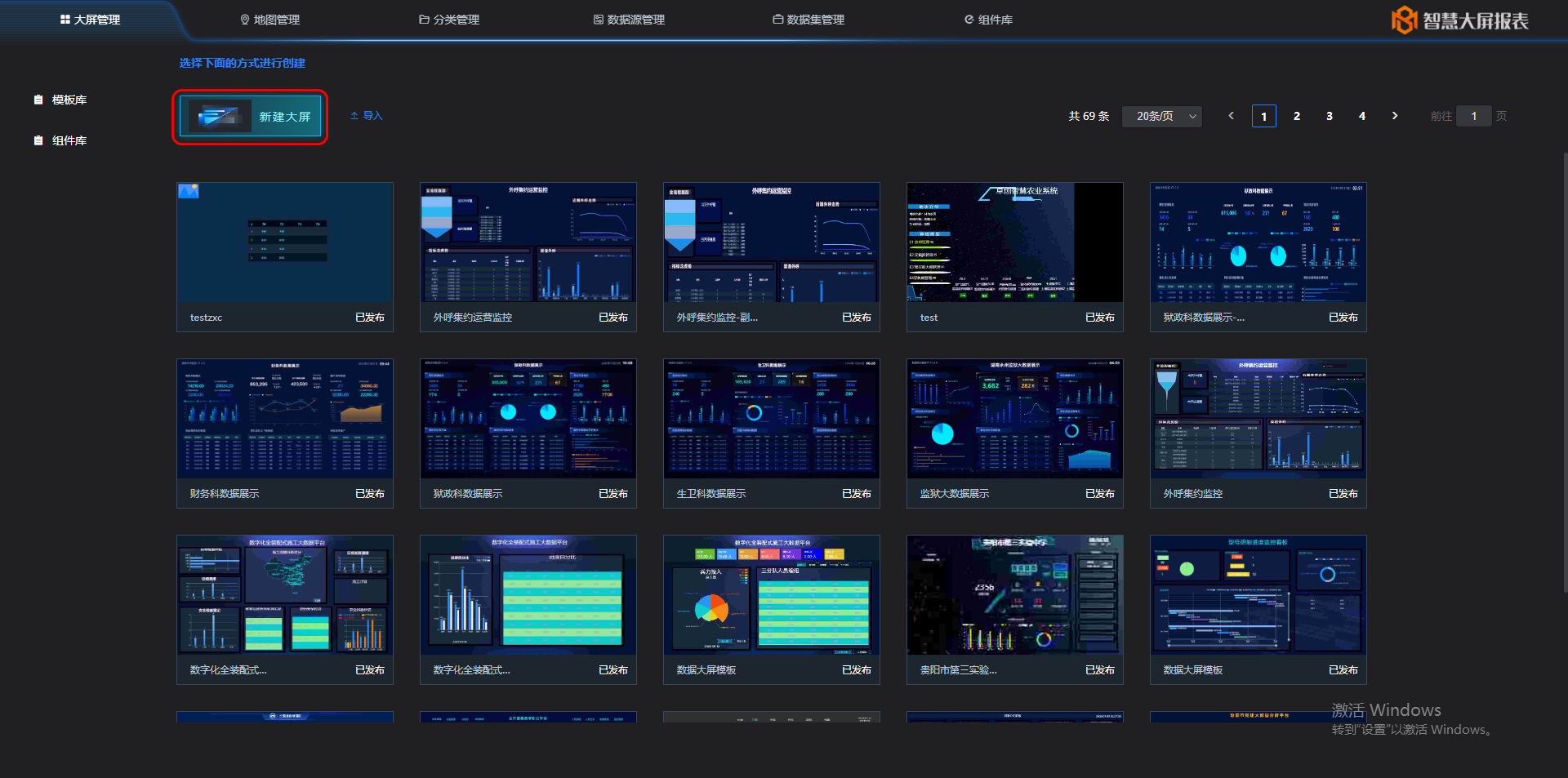Click the 共 69 条 total count text
The image size is (1568, 778).
point(1089,116)
